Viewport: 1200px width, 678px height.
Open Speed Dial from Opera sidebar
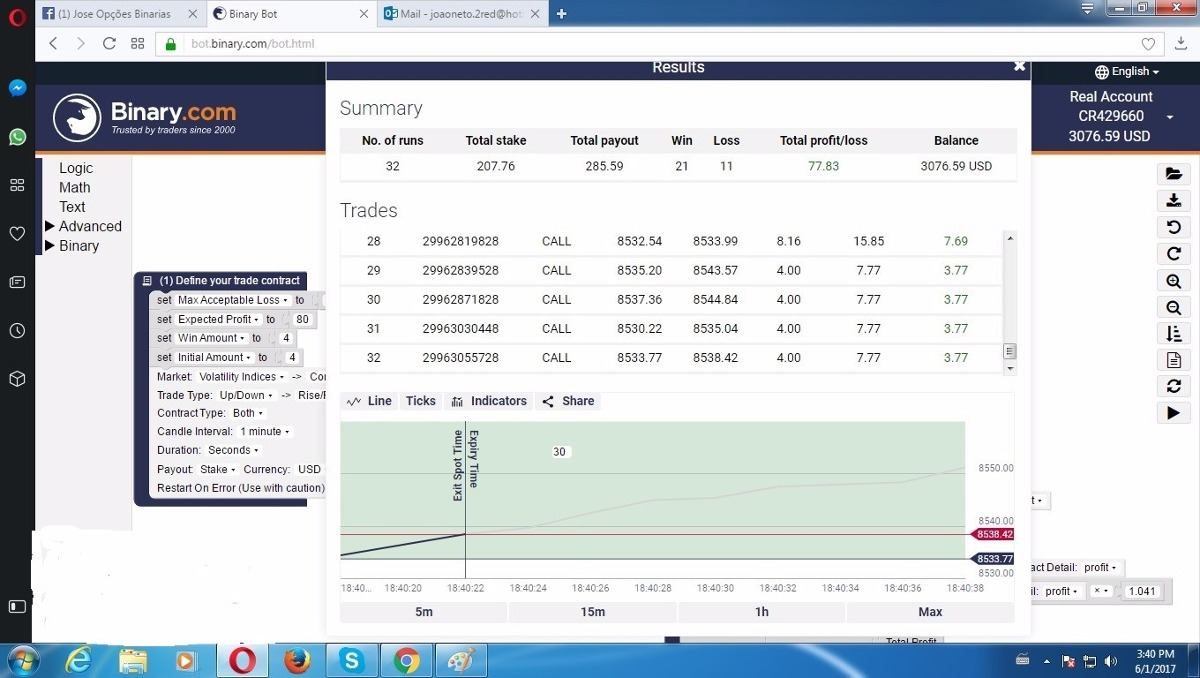(x=17, y=185)
